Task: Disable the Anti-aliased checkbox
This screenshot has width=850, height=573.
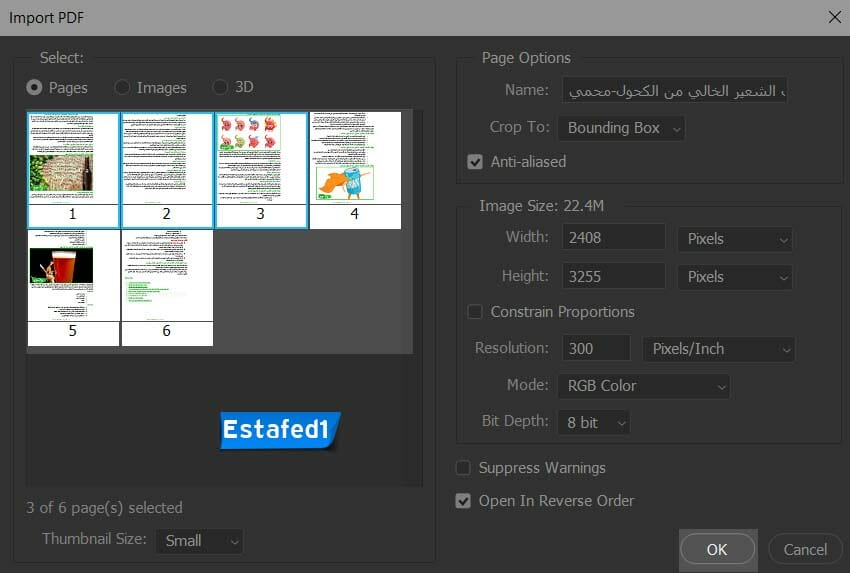Action: (475, 162)
